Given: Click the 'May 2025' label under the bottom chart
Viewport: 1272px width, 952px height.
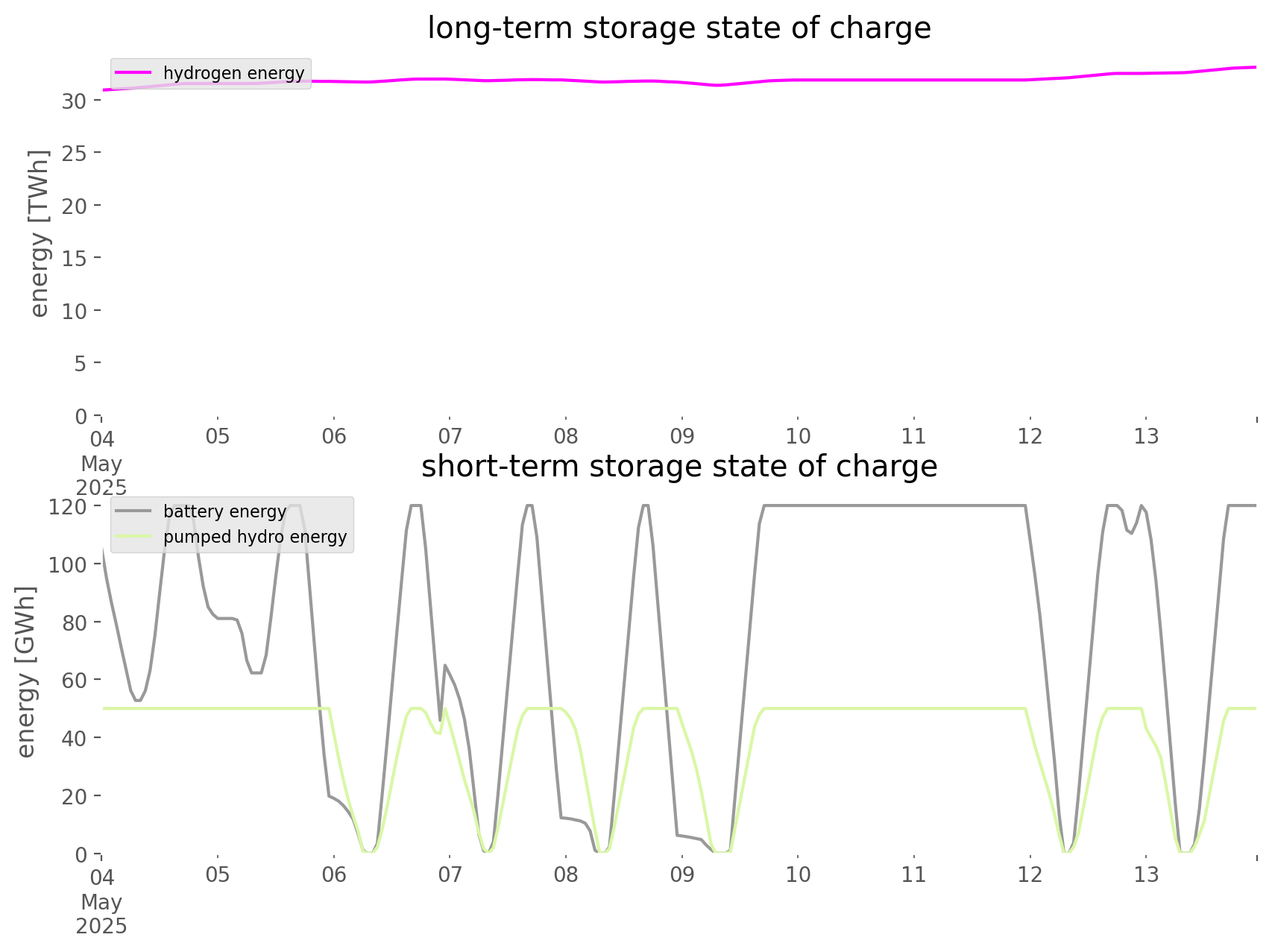Looking at the screenshot, I should (x=101, y=914).
